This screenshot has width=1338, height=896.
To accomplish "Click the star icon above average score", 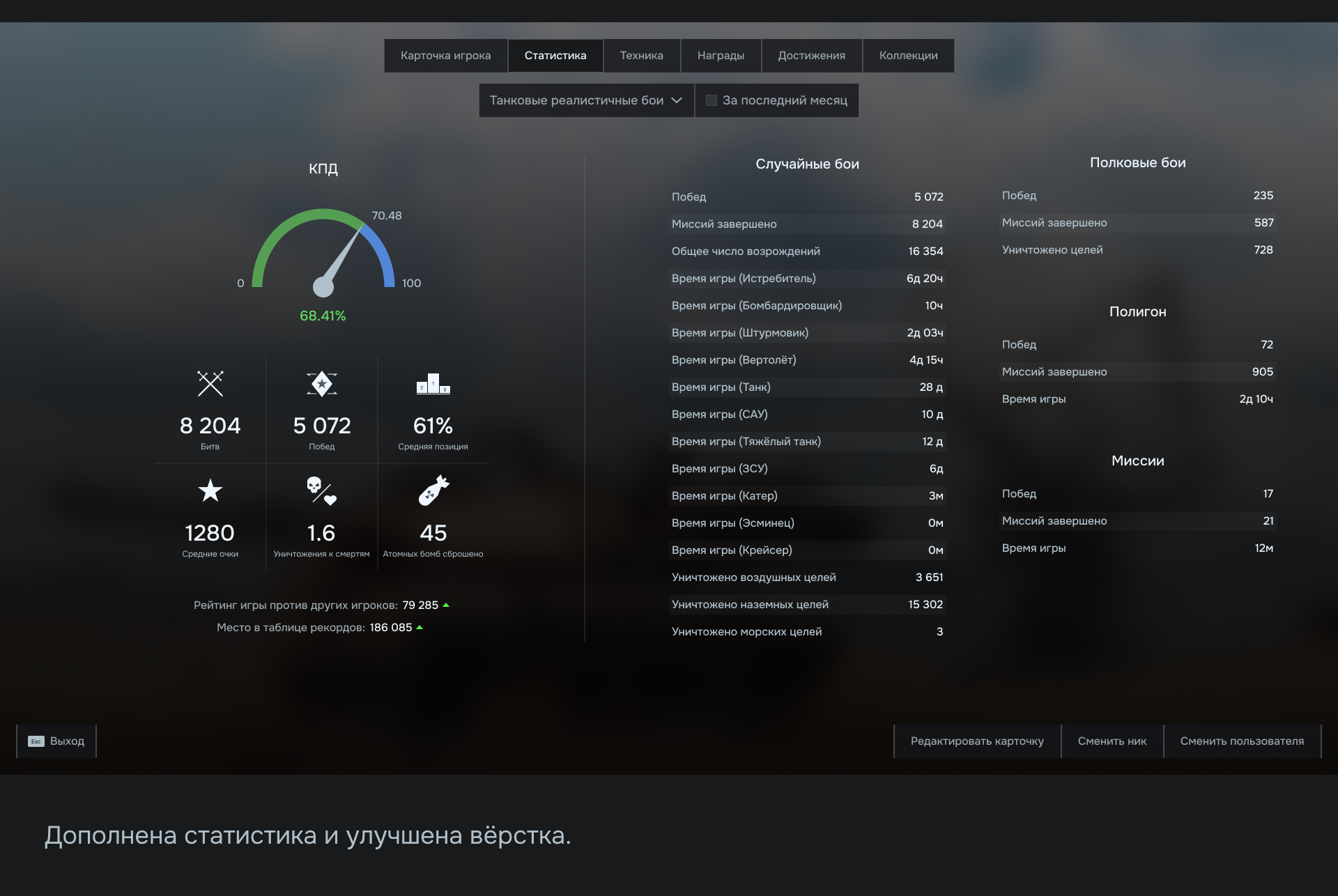I will 210,491.
